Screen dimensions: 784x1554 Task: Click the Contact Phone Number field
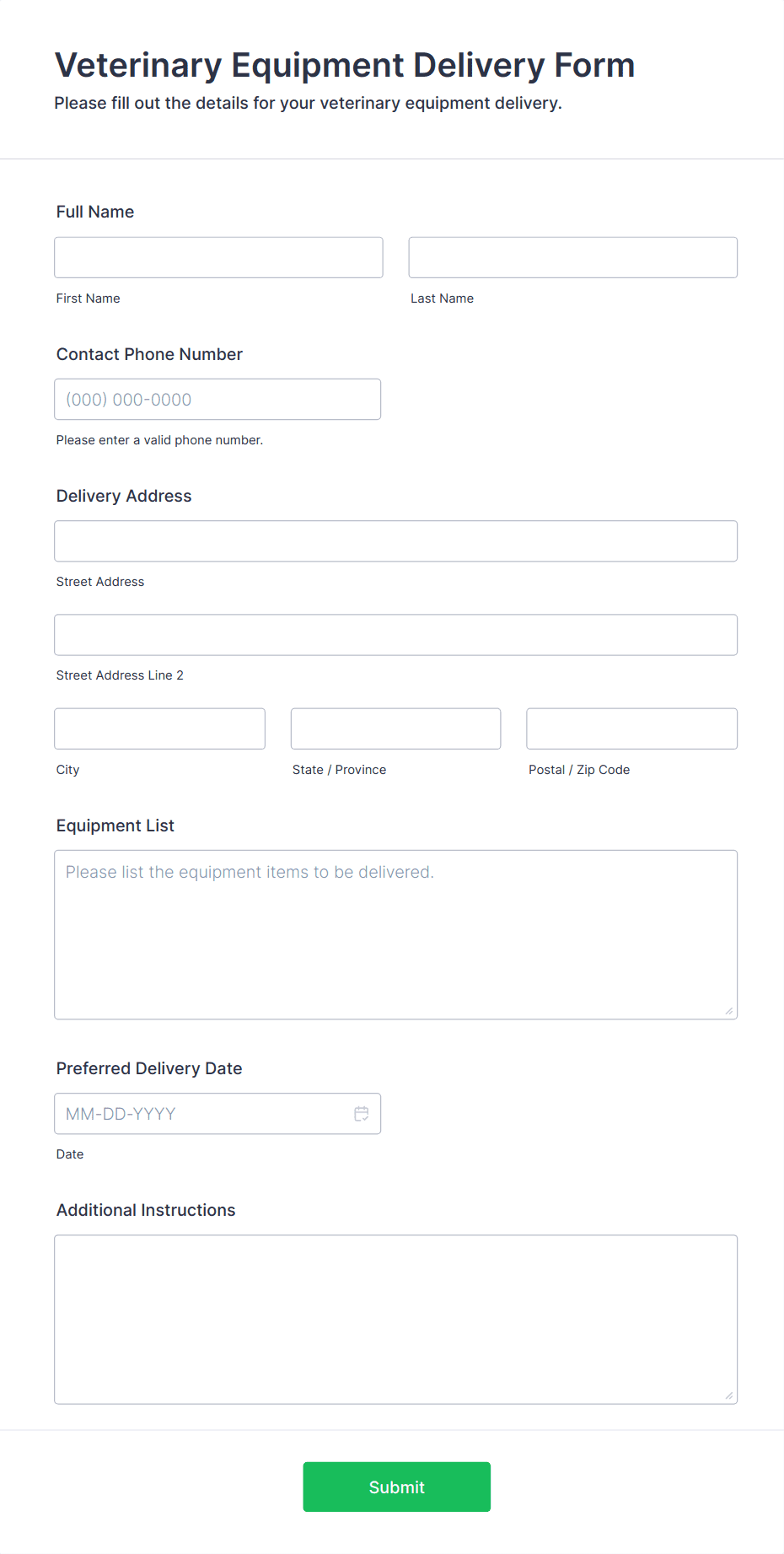[217, 400]
